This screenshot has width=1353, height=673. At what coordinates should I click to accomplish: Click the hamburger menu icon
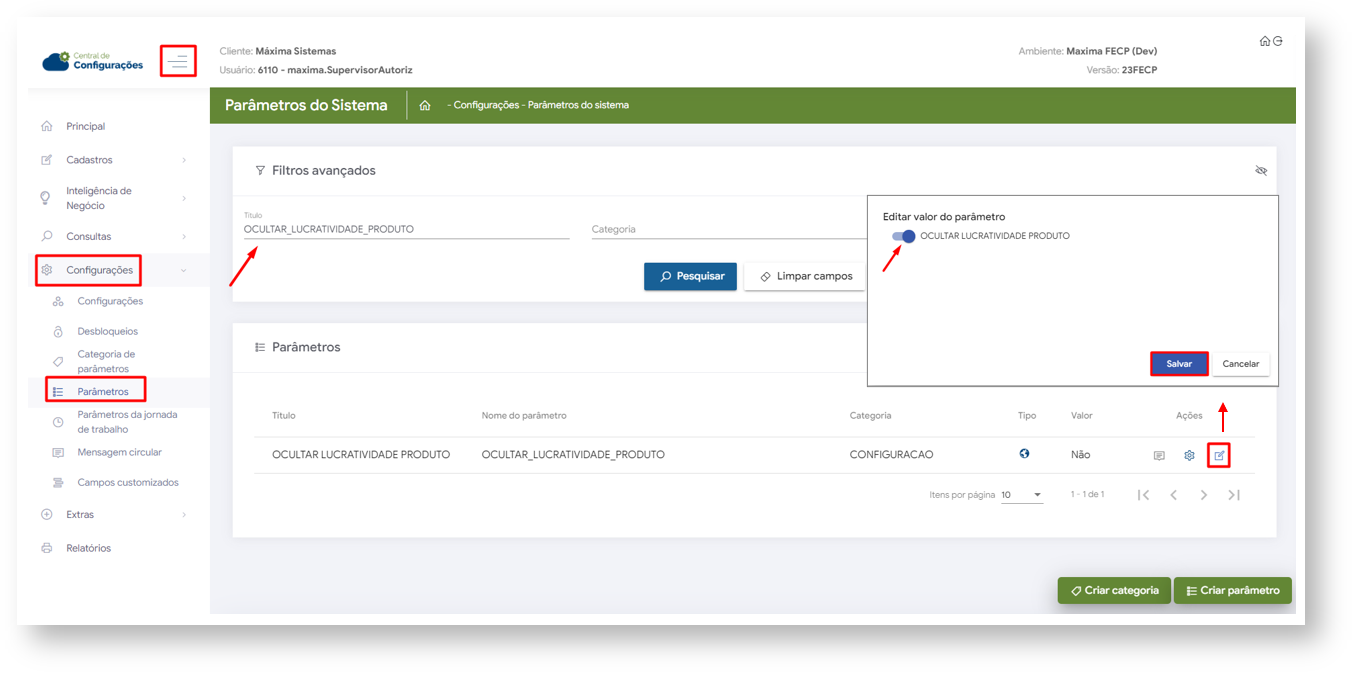178,61
